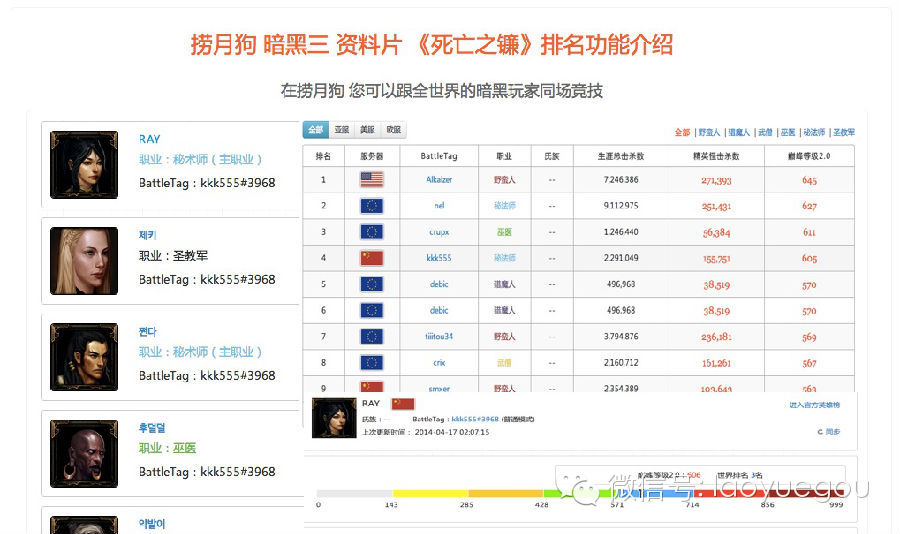Click the 271,393 elite kills value

(716, 180)
